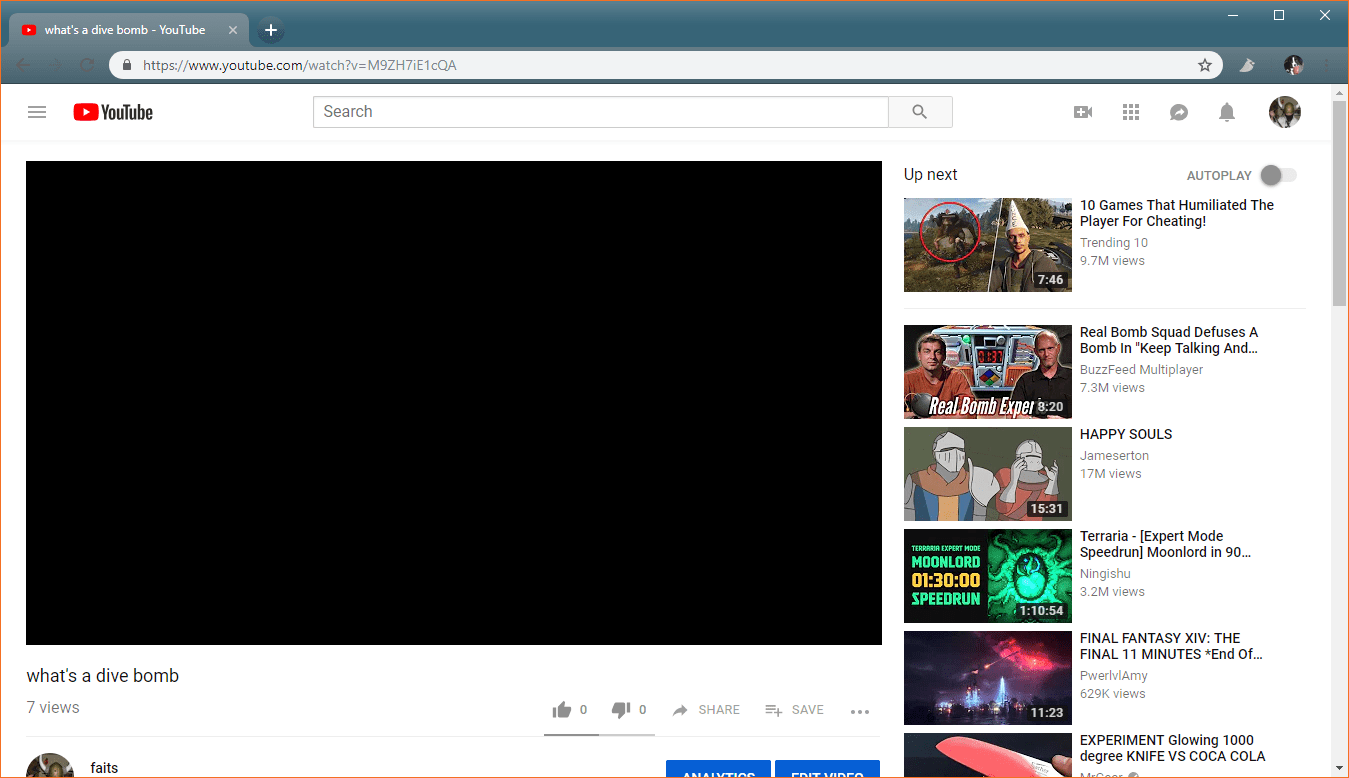Open a new browser tab
This screenshot has width=1349, height=778.
(270, 30)
